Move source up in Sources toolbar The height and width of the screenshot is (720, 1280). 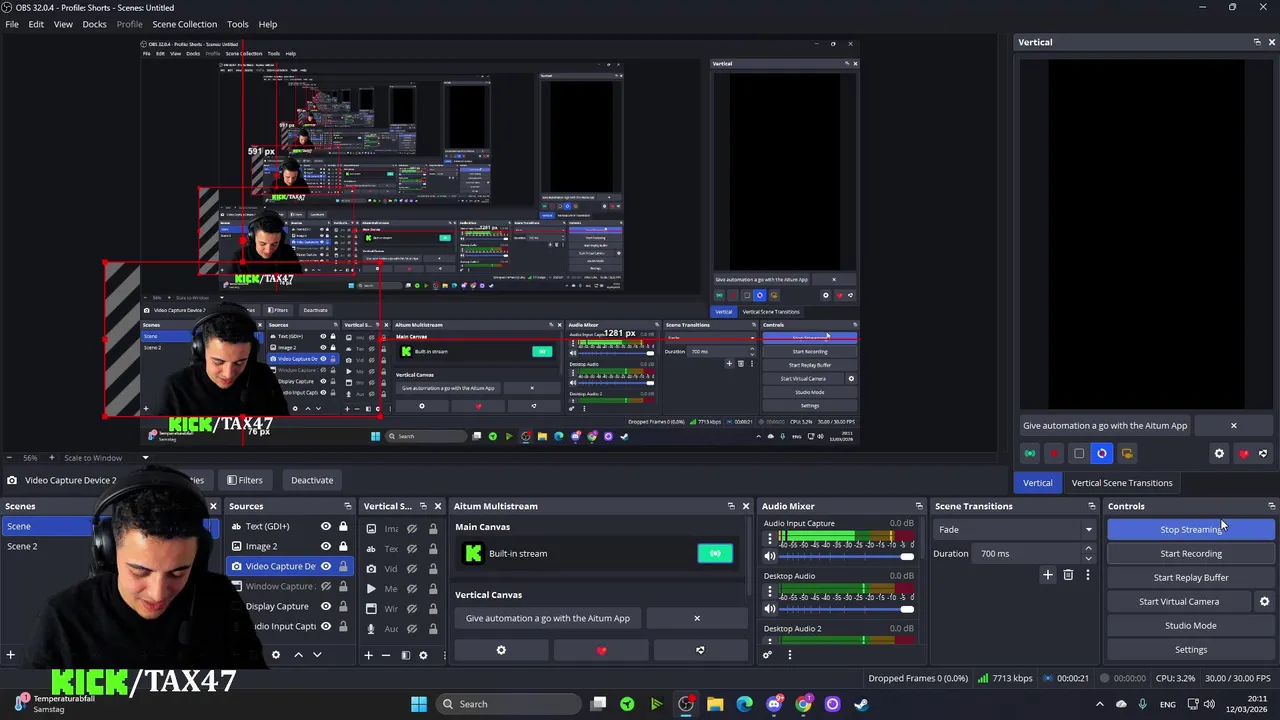point(298,655)
